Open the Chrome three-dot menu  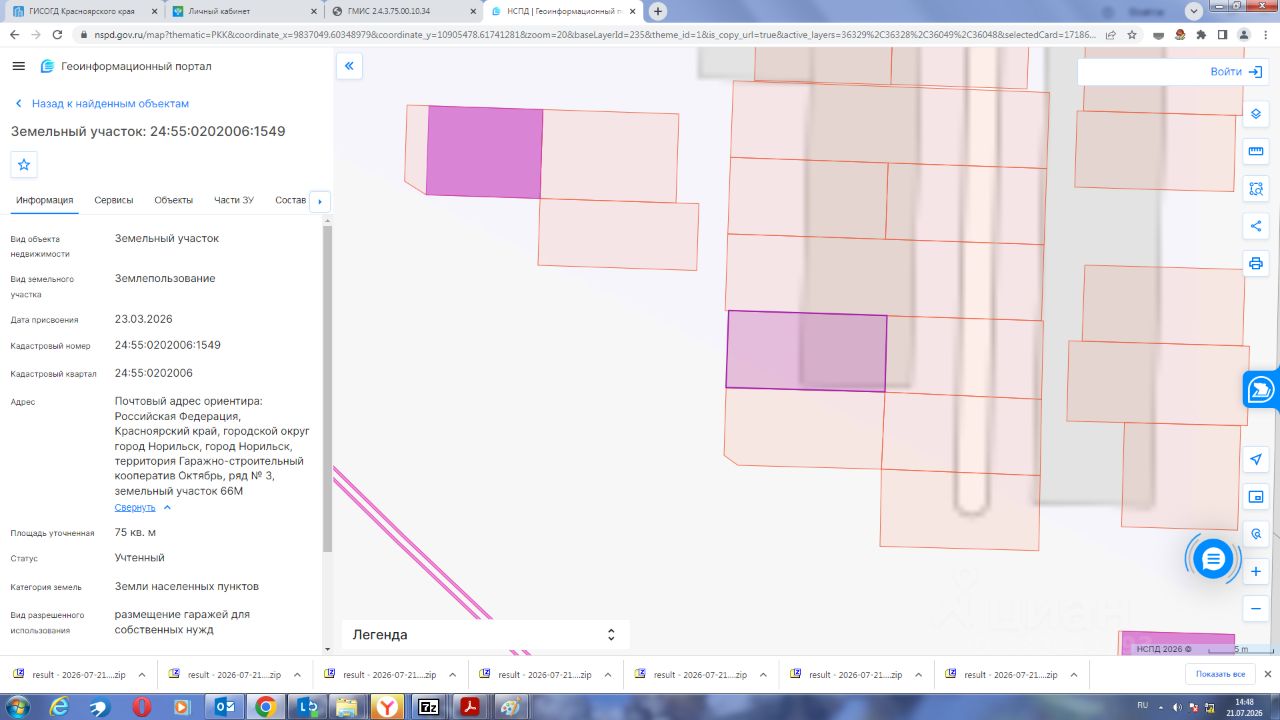point(1265,34)
